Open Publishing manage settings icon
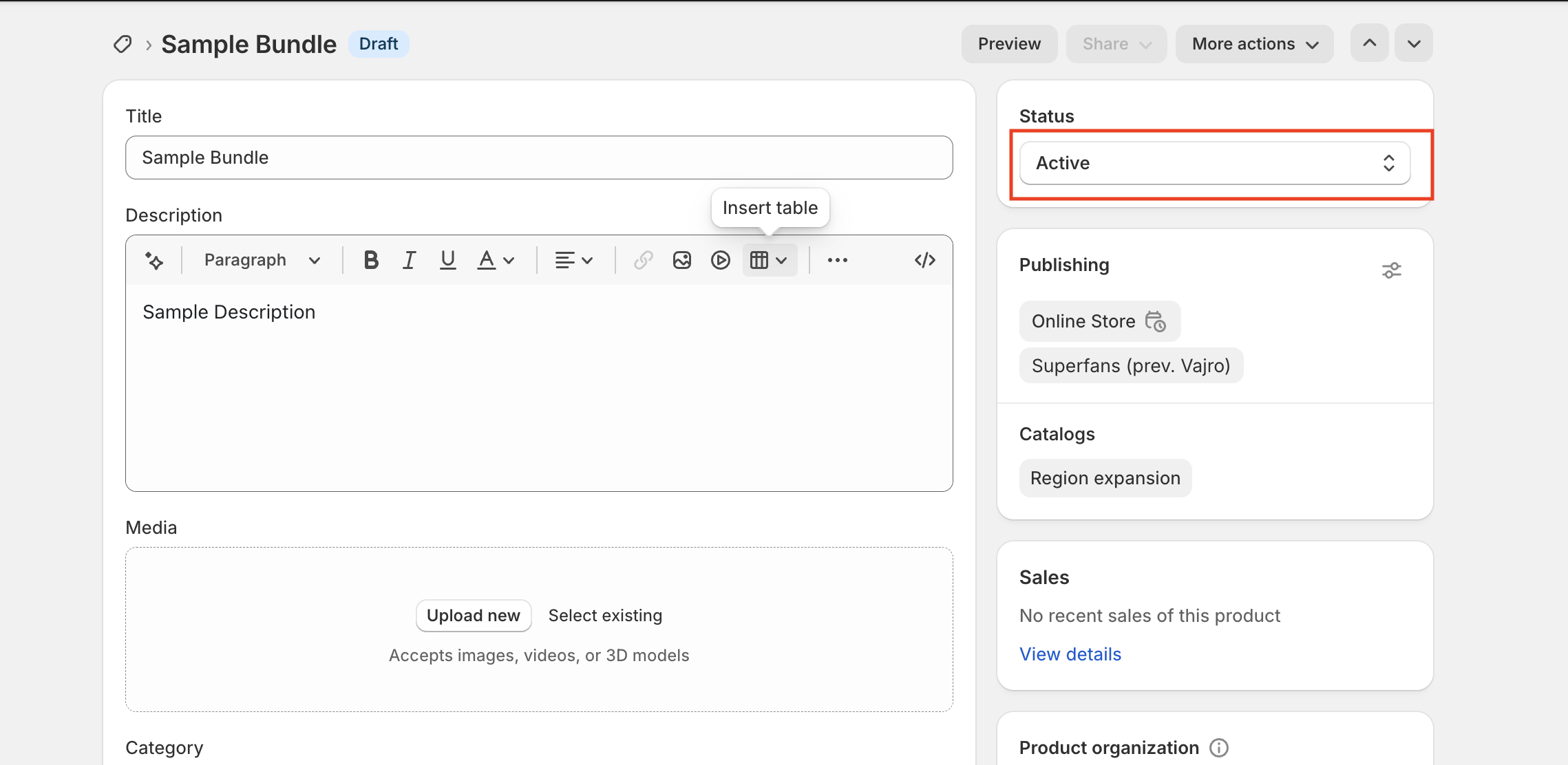The height and width of the screenshot is (765, 1568). (1391, 270)
